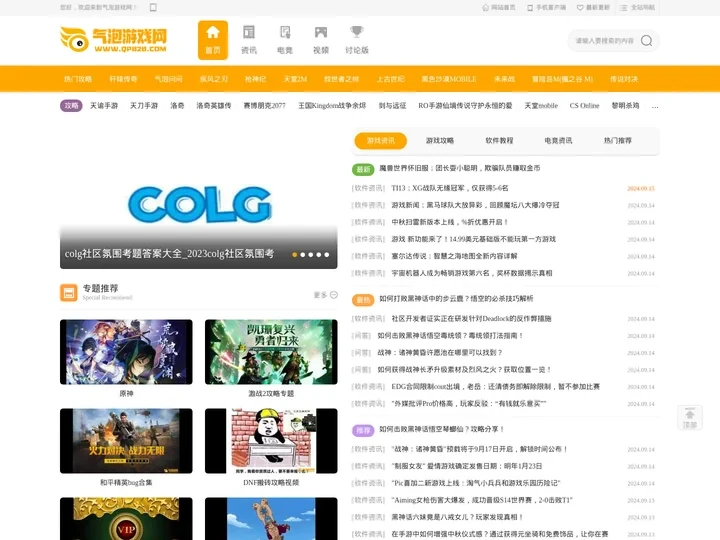Image resolution: width=720 pixels, height=540 pixels.
Task: Open the 电竞 esports icon
Action: pyautogui.click(x=285, y=40)
